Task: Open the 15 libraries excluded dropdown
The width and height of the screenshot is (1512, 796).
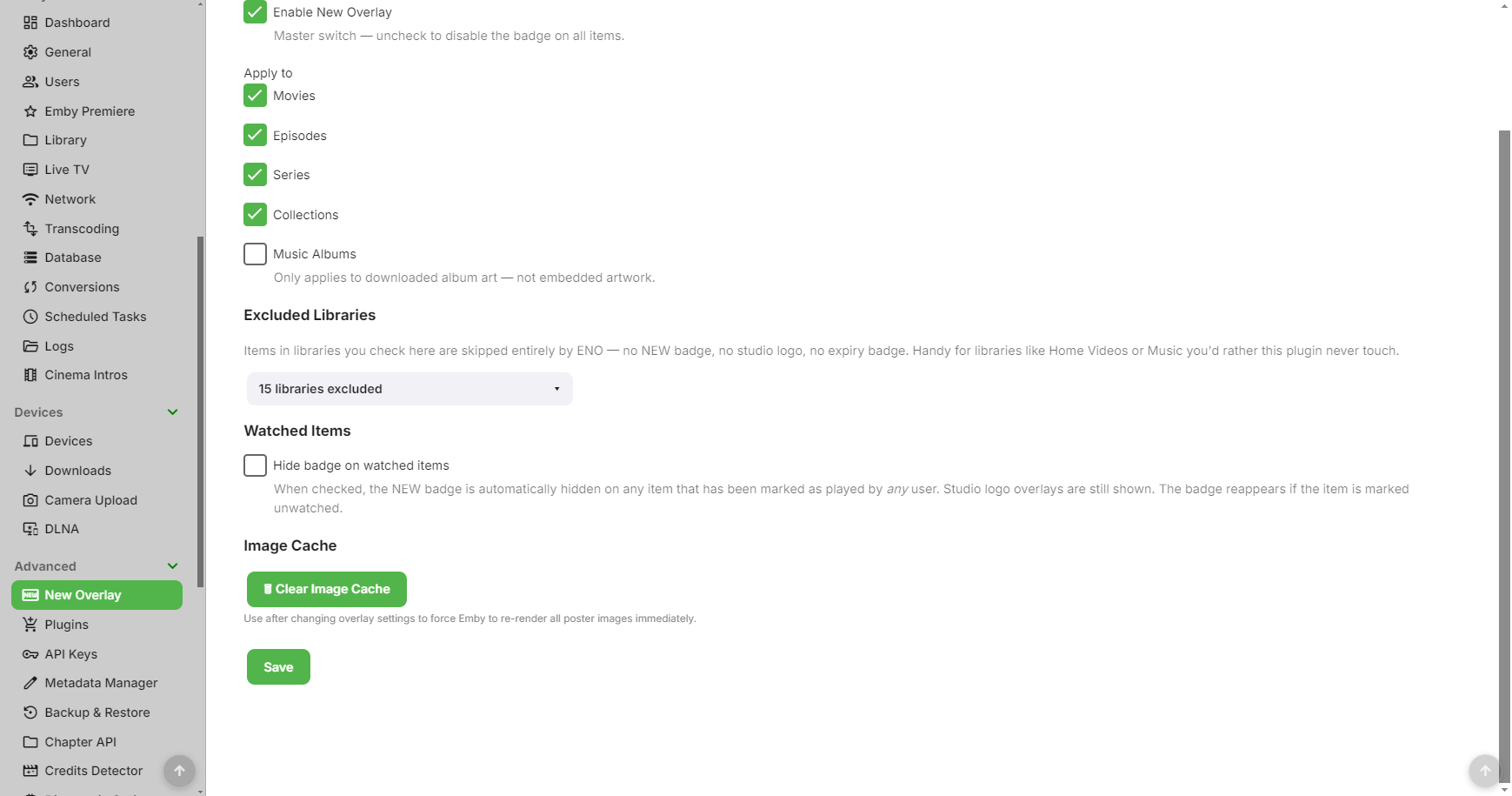Action: pyautogui.click(x=410, y=389)
